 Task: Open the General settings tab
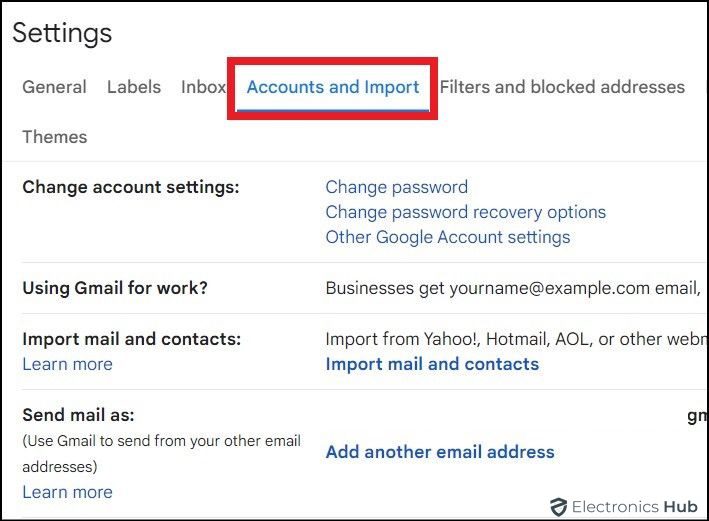(54, 87)
